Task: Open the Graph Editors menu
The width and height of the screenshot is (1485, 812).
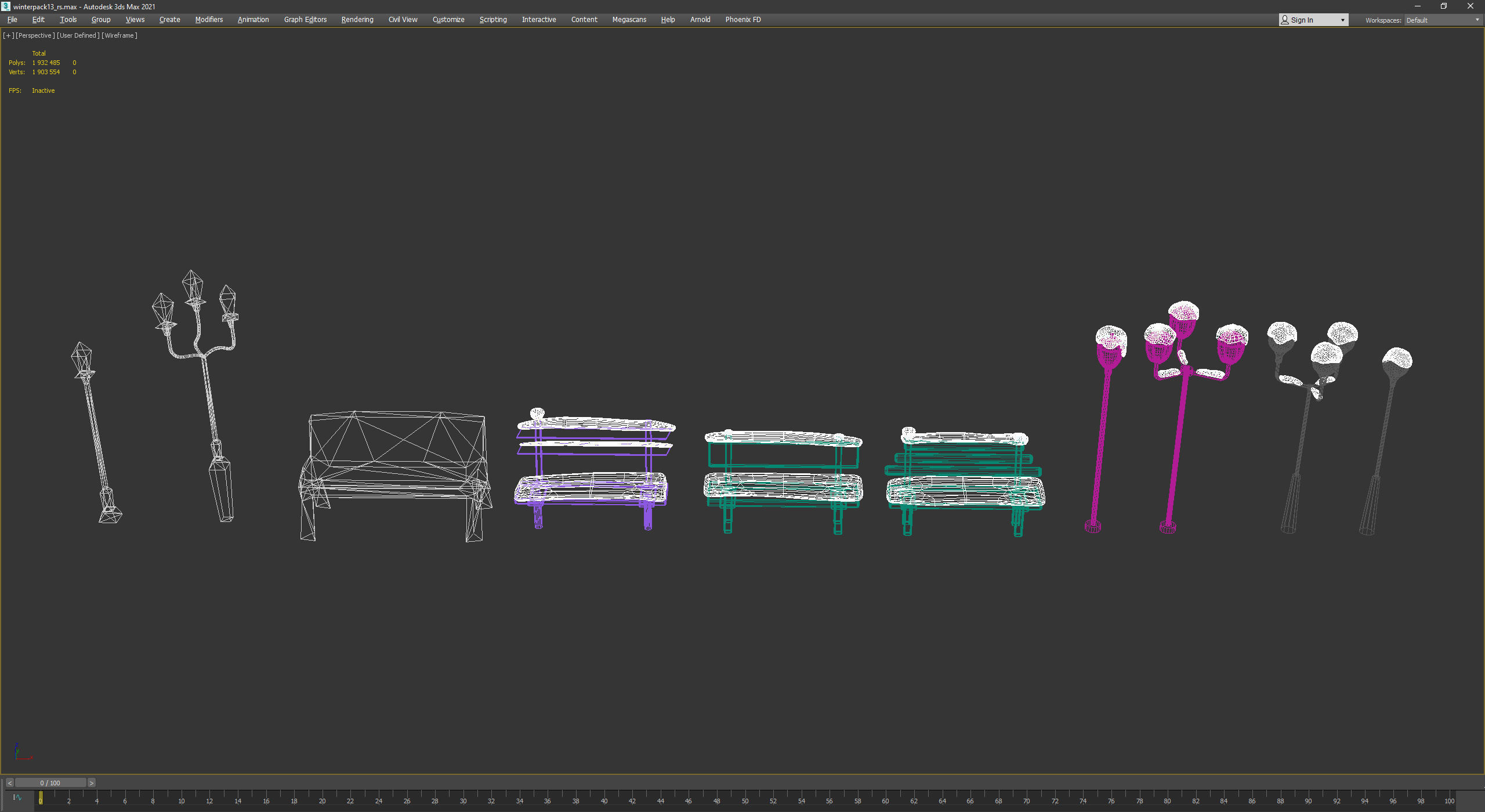Action: coord(305,20)
